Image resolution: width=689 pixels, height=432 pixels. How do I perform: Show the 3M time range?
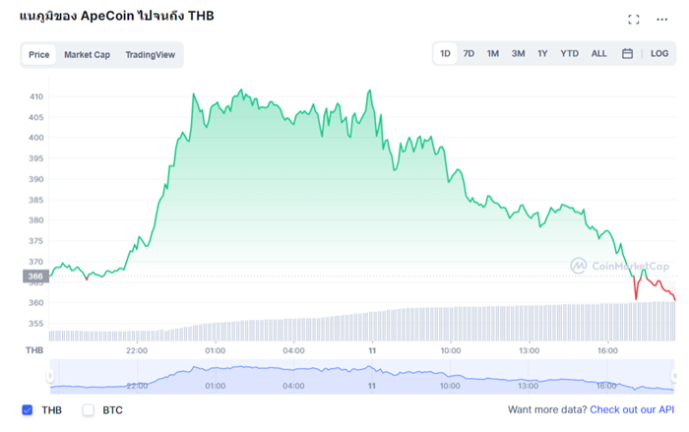(x=518, y=54)
